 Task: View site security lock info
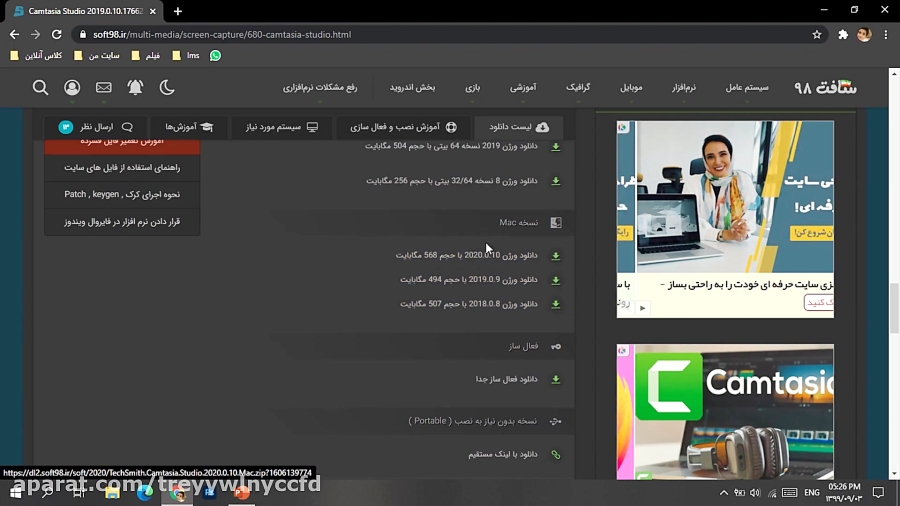tap(83, 34)
